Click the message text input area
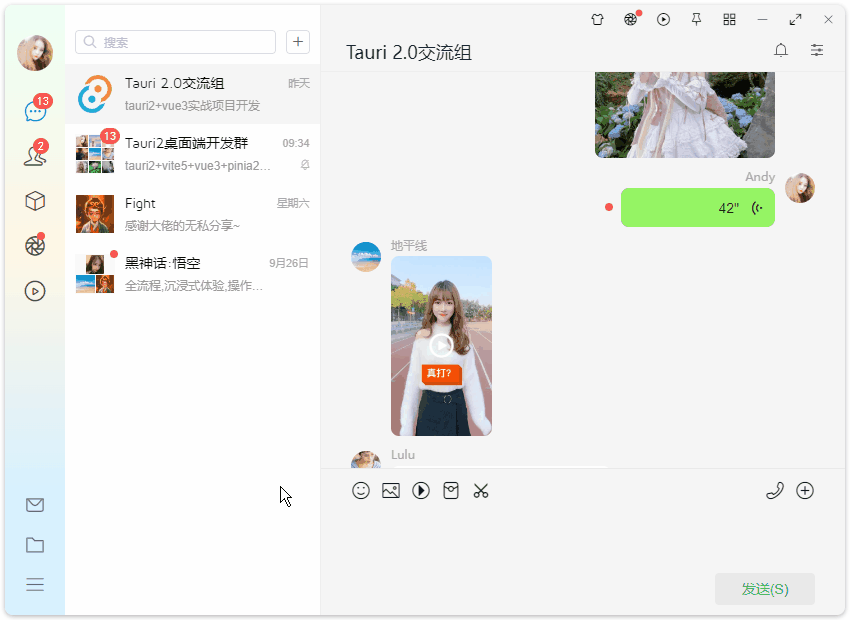The width and height of the screenshot is (850, 620). pos(583,537)
